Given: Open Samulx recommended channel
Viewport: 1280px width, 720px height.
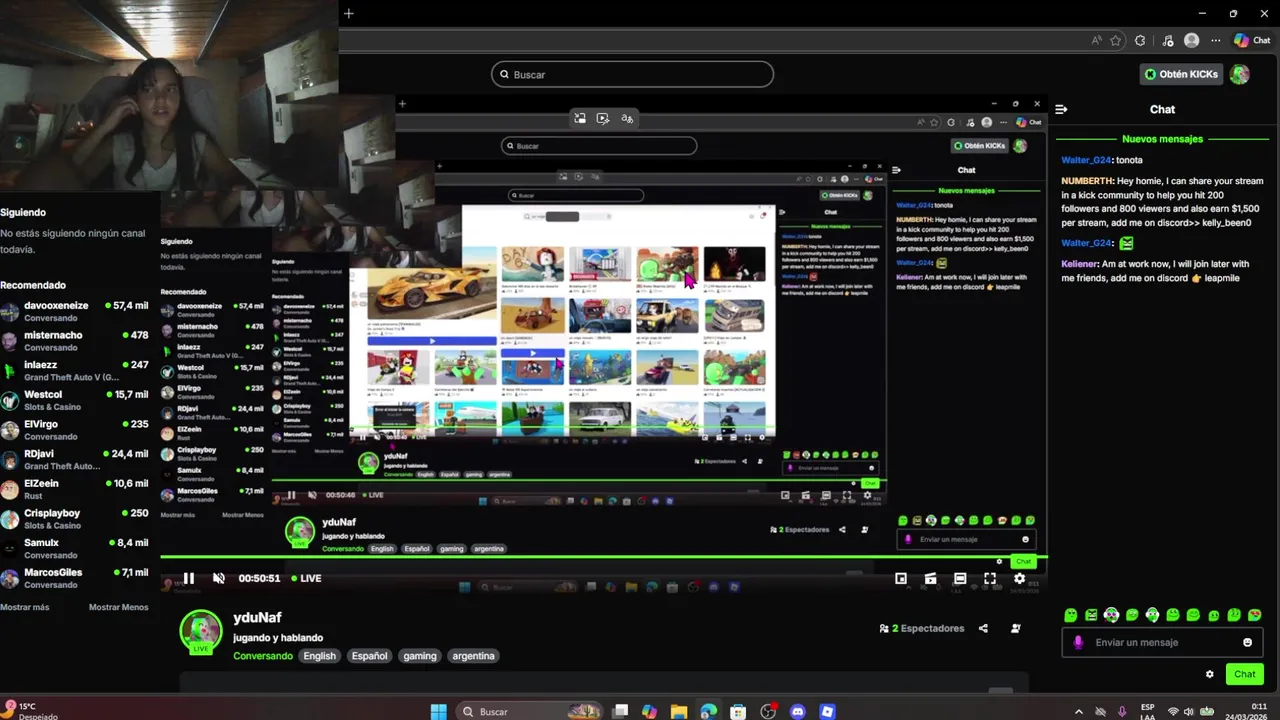Looking at the screenshot, I should (x=75, y=549).
